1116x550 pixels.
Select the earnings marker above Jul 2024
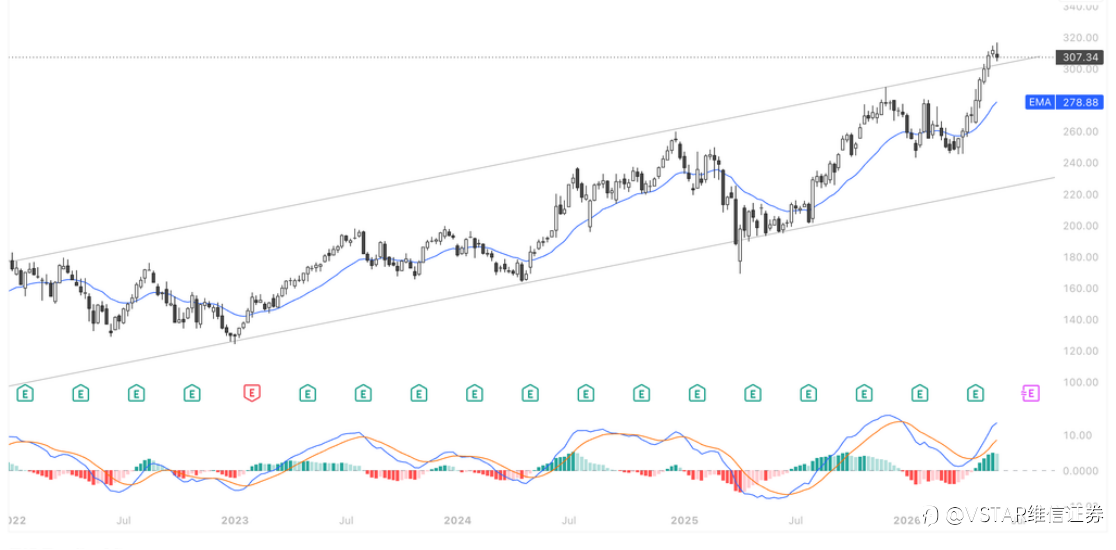586,391
